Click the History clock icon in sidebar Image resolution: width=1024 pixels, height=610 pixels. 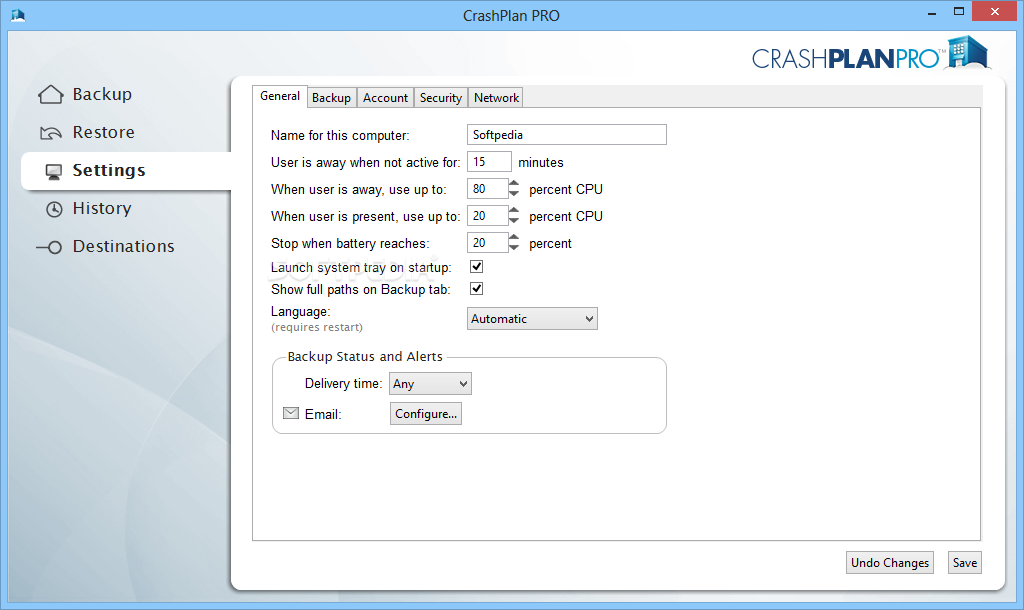coord(54,209)
